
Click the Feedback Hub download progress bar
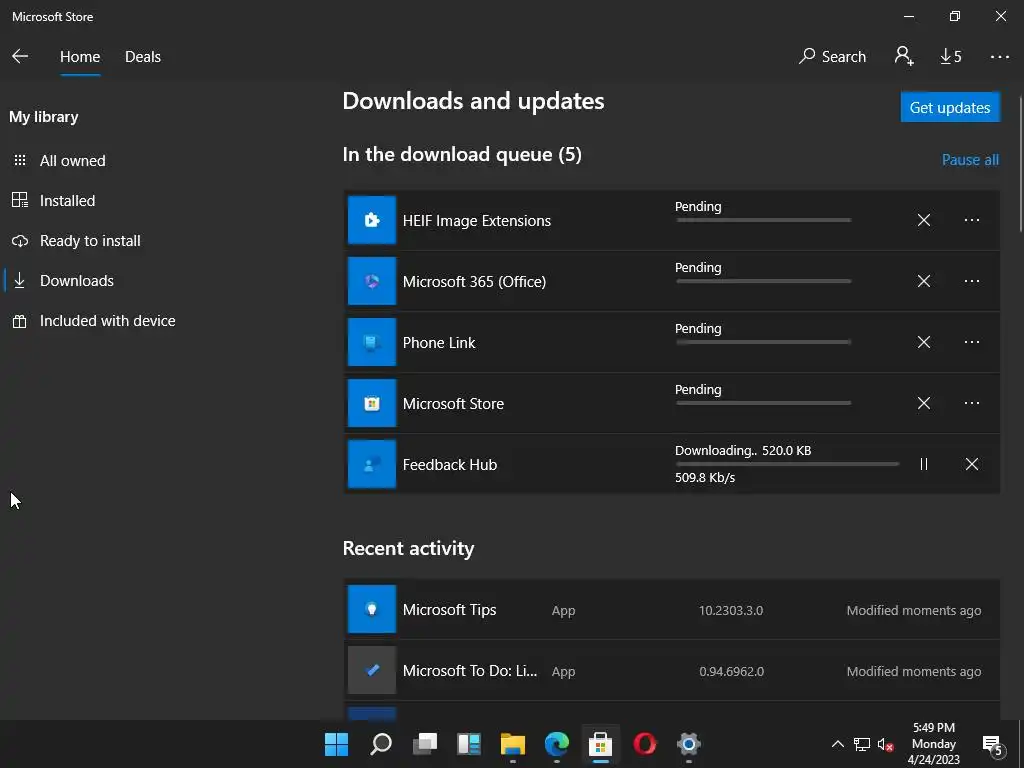(x=787, y=464)
